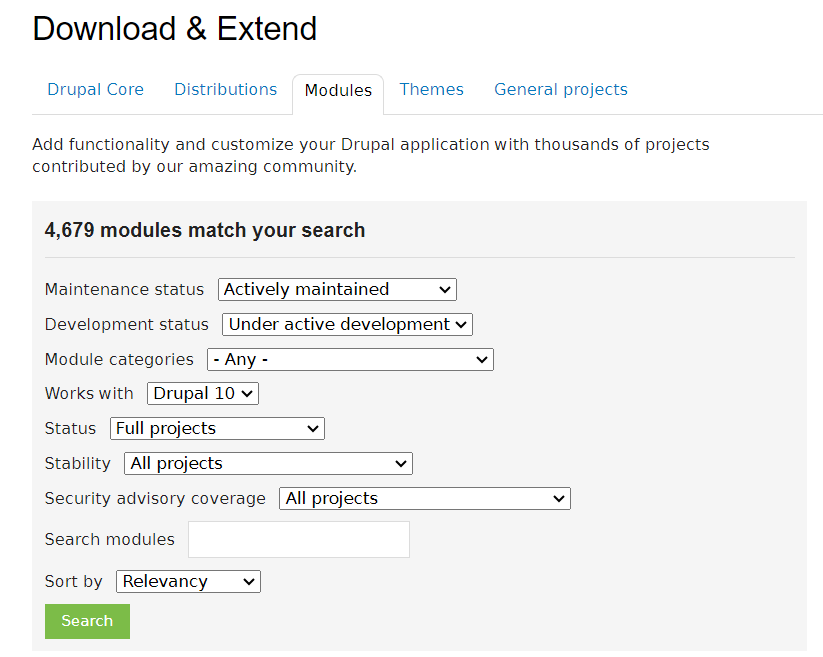Expand the Development status dropdown
Screen dimensions: 823x657
[x=347, y=324]
